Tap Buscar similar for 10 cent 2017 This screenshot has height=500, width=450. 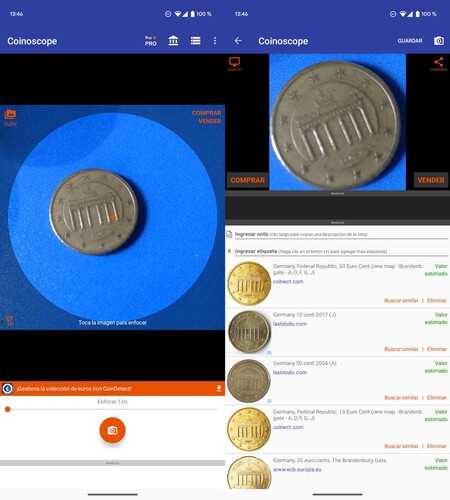coord(401,349)
